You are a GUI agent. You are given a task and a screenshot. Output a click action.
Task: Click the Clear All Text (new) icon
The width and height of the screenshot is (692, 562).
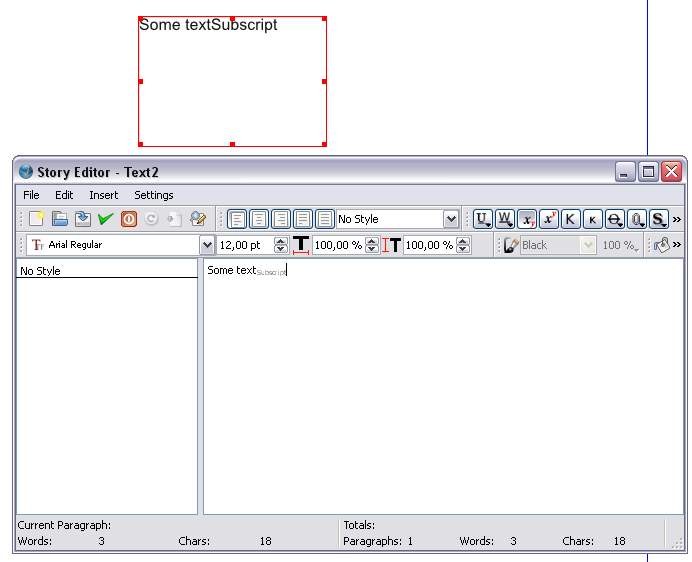37,219
